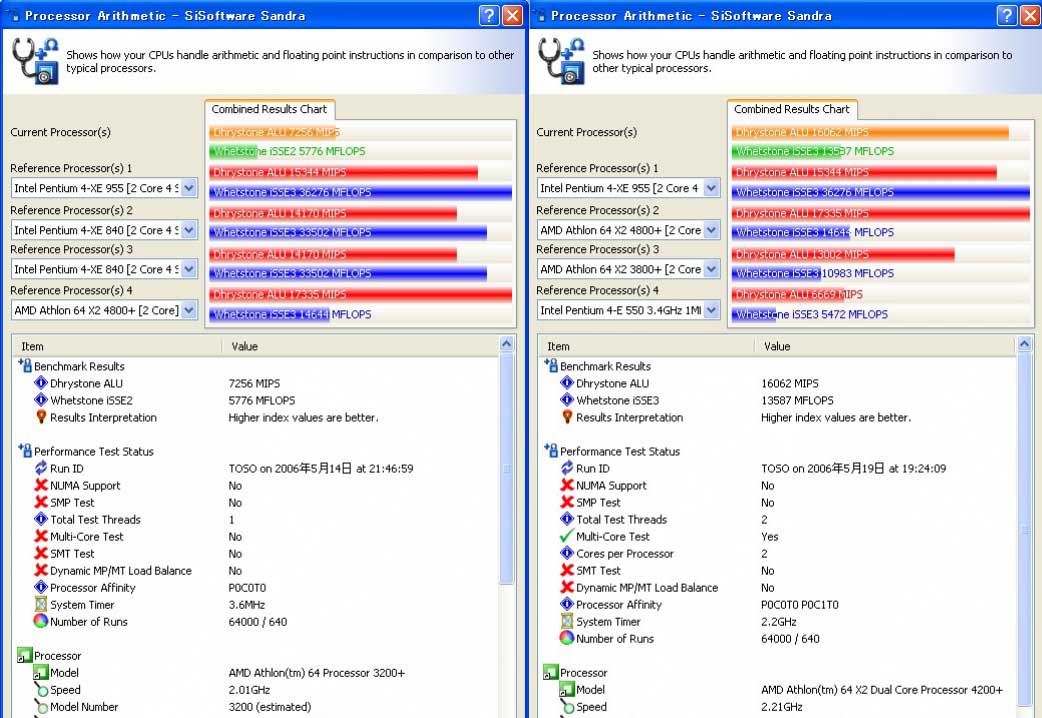The height and width of the screenshot is (718, 1042).
Task: Click Results Interpretation icon in left list
Action: pyautogui.click(x=41, y=417)
